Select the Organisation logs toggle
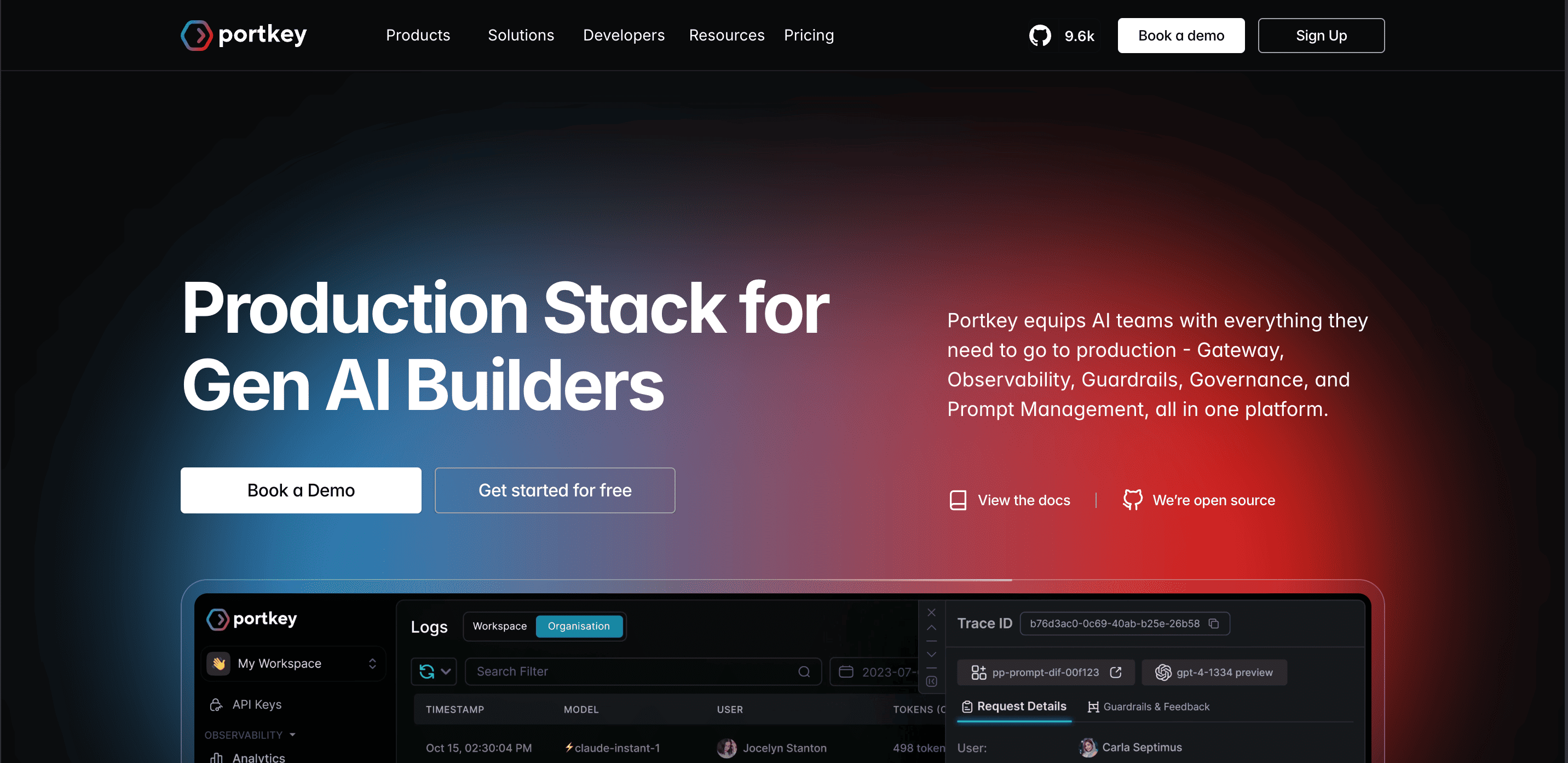 click(578, 626)
